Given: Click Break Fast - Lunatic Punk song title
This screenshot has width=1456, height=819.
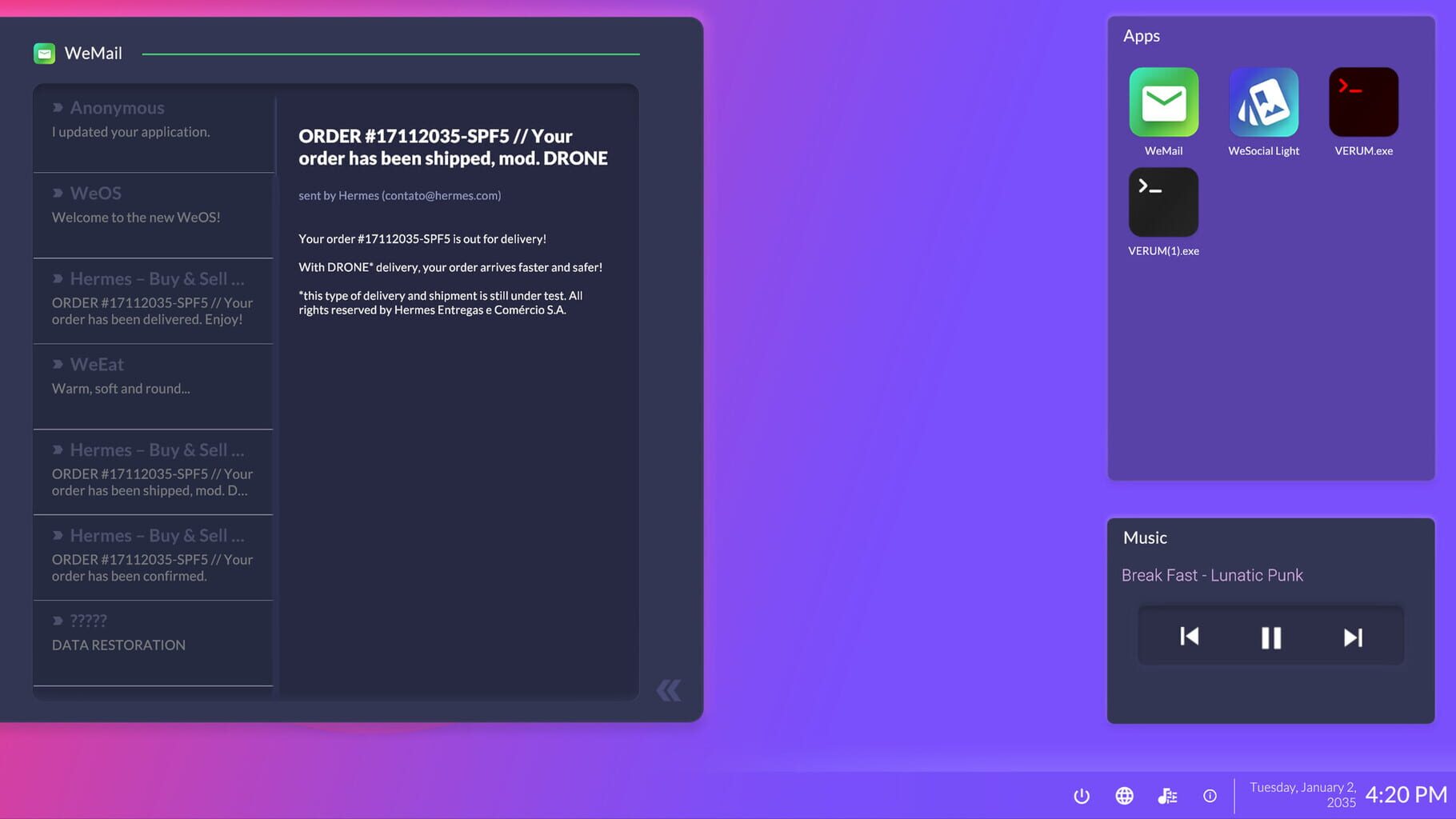Looking at the screenshot, I should pyautogui.click(x=1213, y=575).
